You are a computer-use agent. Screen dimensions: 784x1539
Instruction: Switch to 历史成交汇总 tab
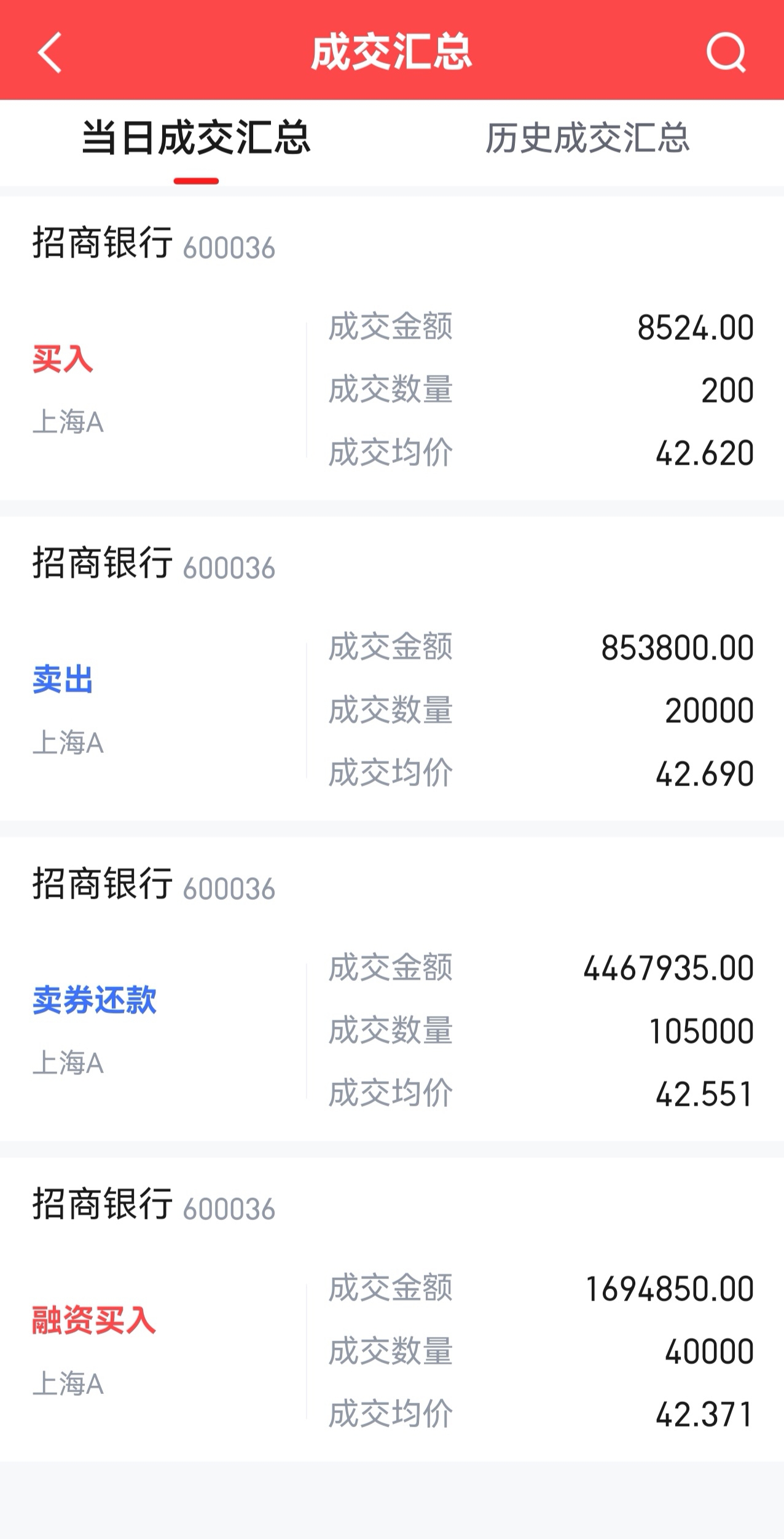pos(587,138)
